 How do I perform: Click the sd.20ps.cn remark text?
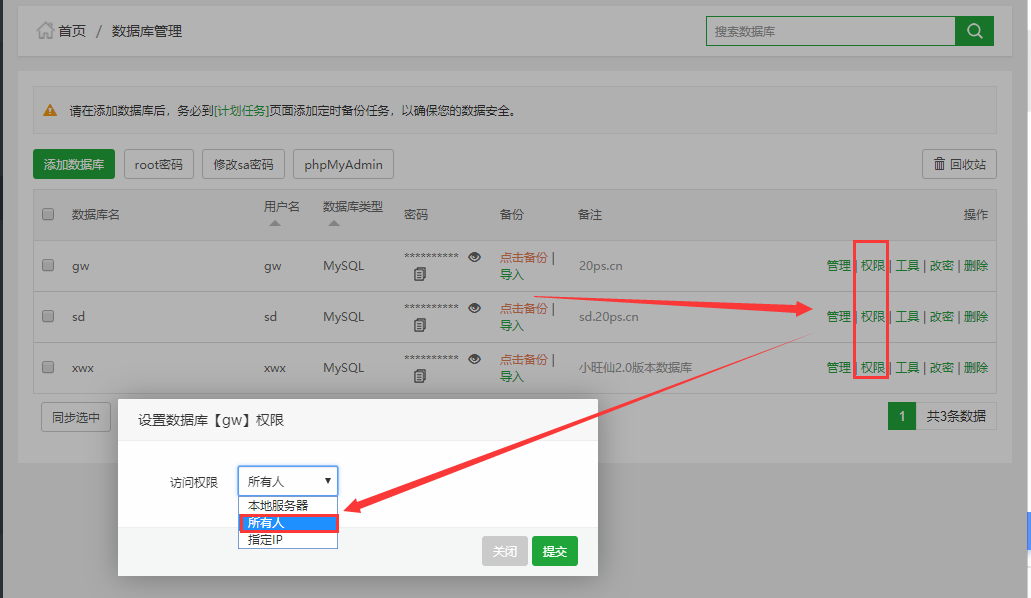[608, 316]
